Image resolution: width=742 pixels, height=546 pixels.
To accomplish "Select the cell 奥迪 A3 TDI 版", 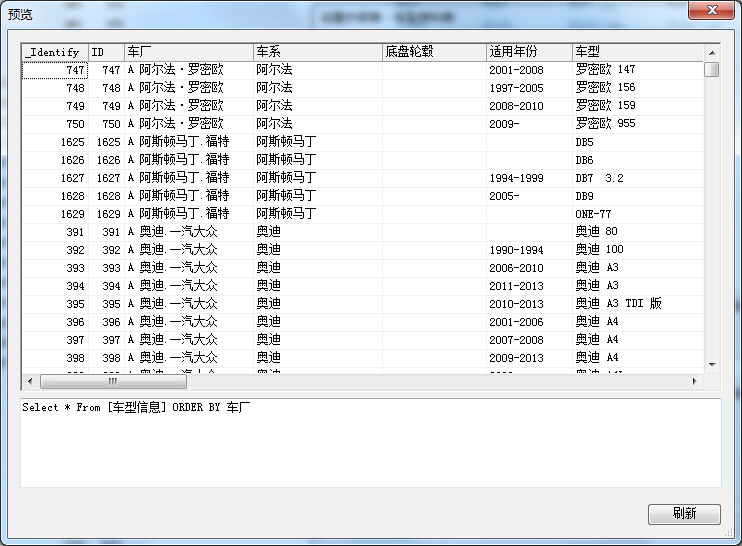I will [x=638, y=304].
